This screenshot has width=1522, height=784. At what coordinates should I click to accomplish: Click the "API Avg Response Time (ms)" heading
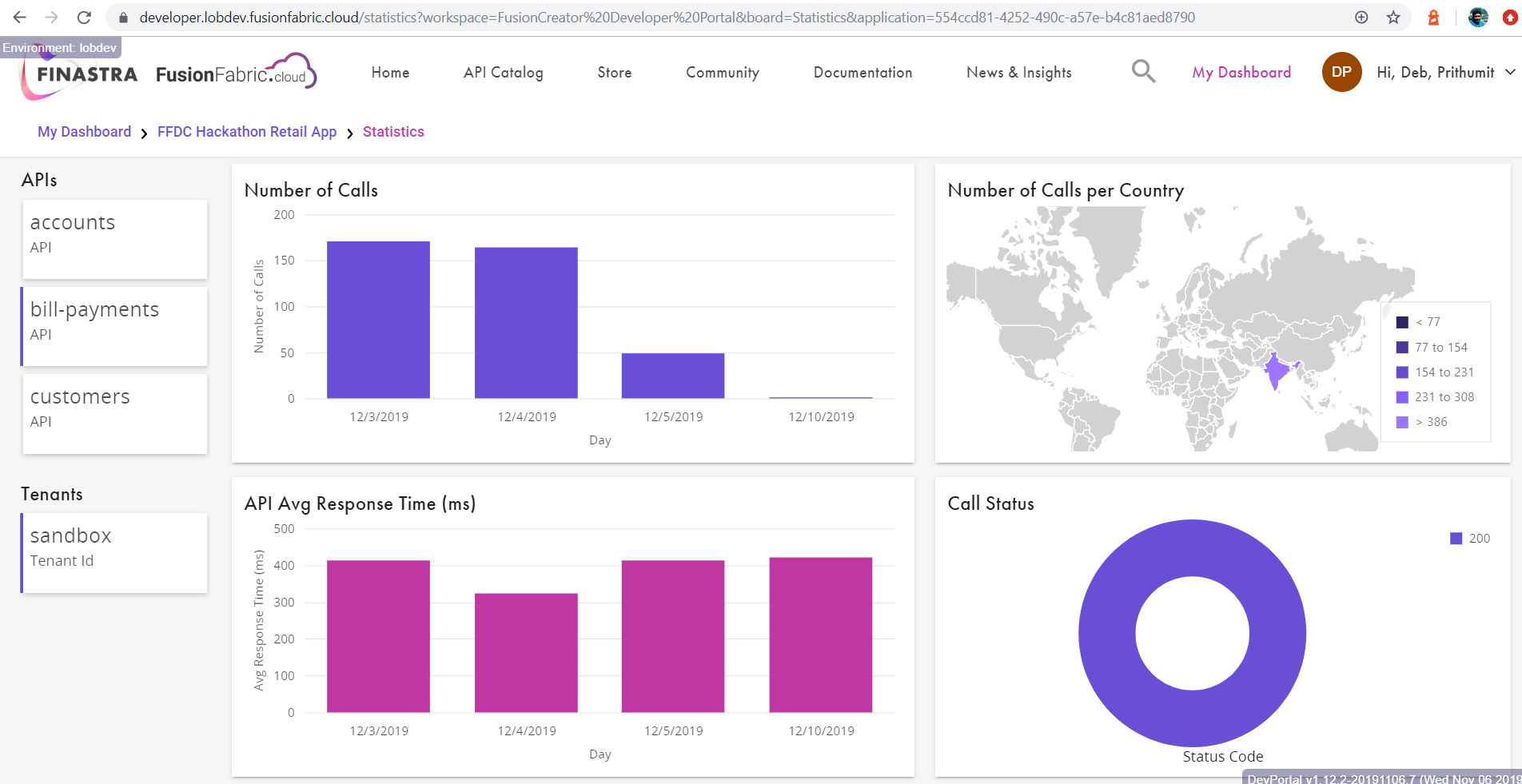360,503
